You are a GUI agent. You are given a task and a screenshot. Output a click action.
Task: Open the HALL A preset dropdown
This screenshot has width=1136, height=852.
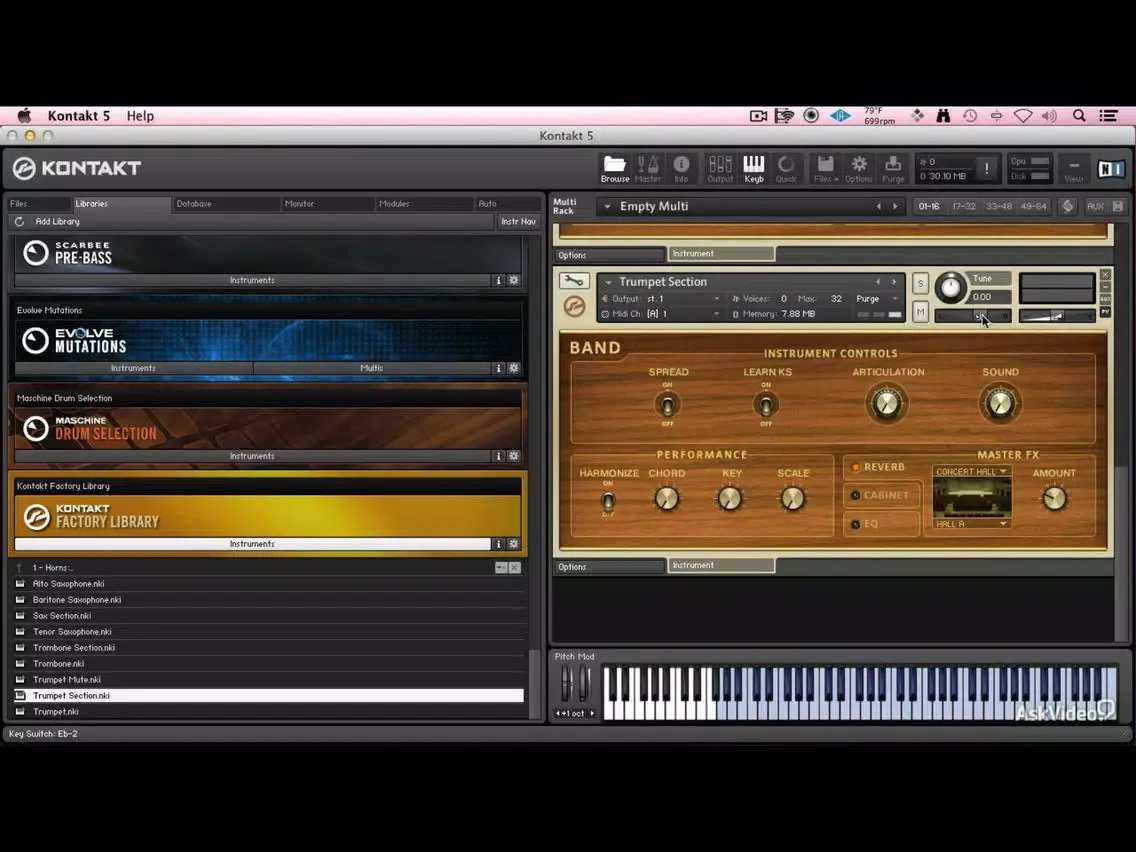click(x=971, y=524)
